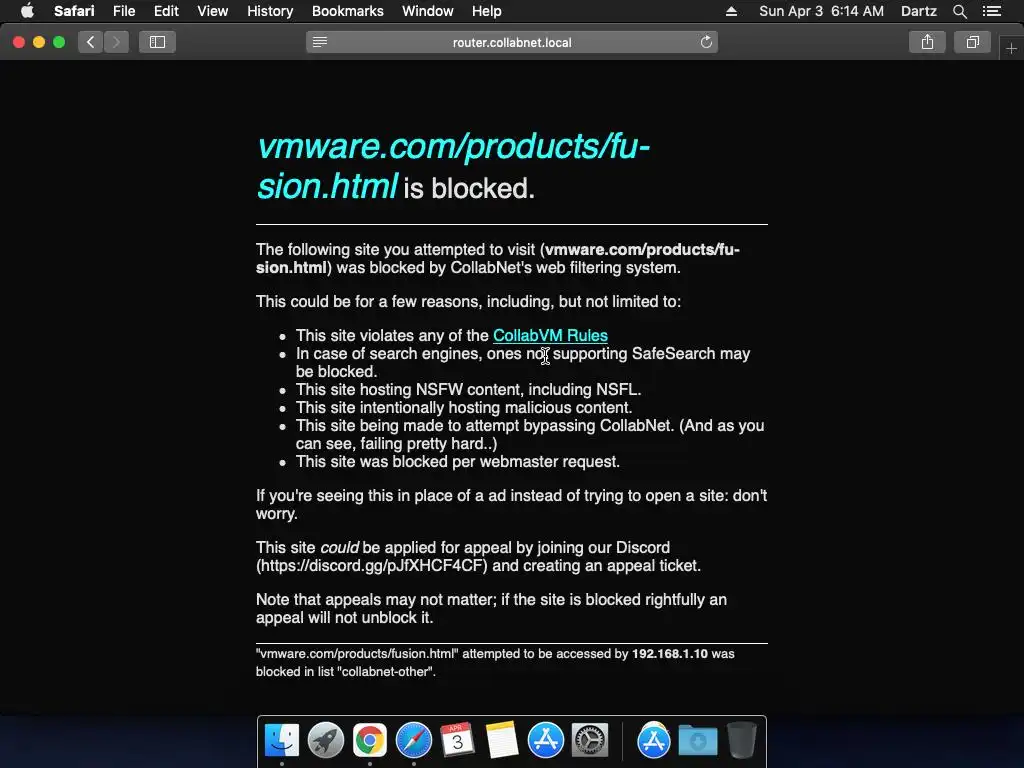Toggle Reader view icon in address bar
The width and height of the screenshot is (1024, 768).
pyautogui.click(x=320, y=42)
